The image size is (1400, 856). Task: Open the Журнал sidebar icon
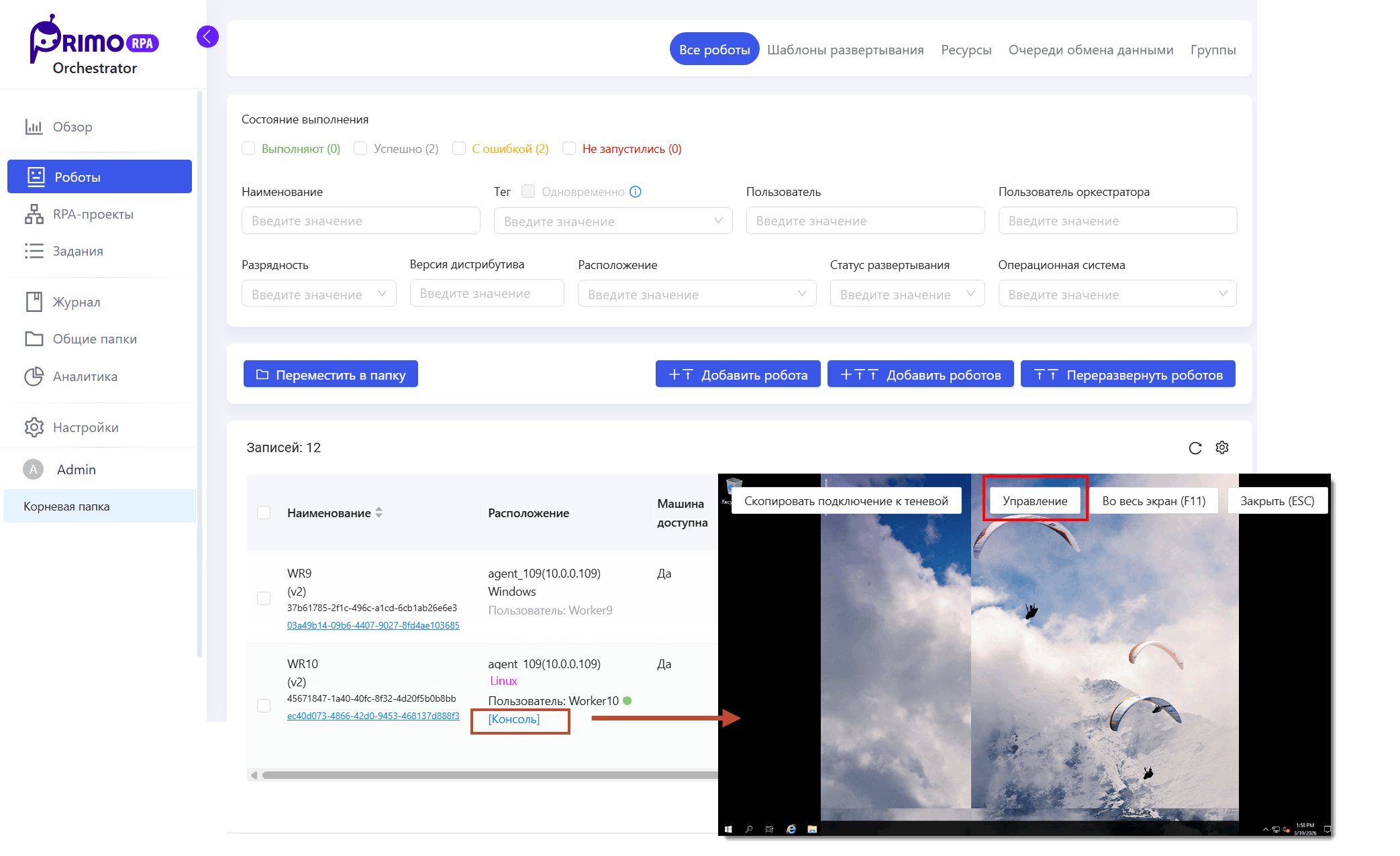click(34, 302)
